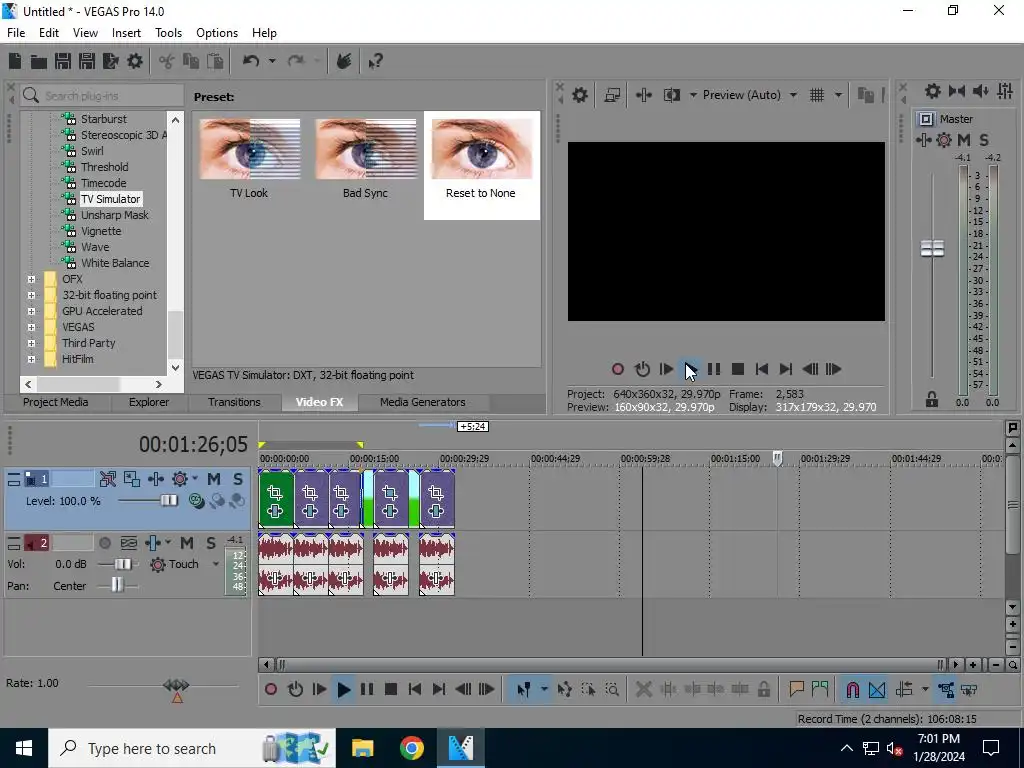This screenshot has width=1024, height=768.
Task: Select White Balance effect
Action: click(115, 263)
